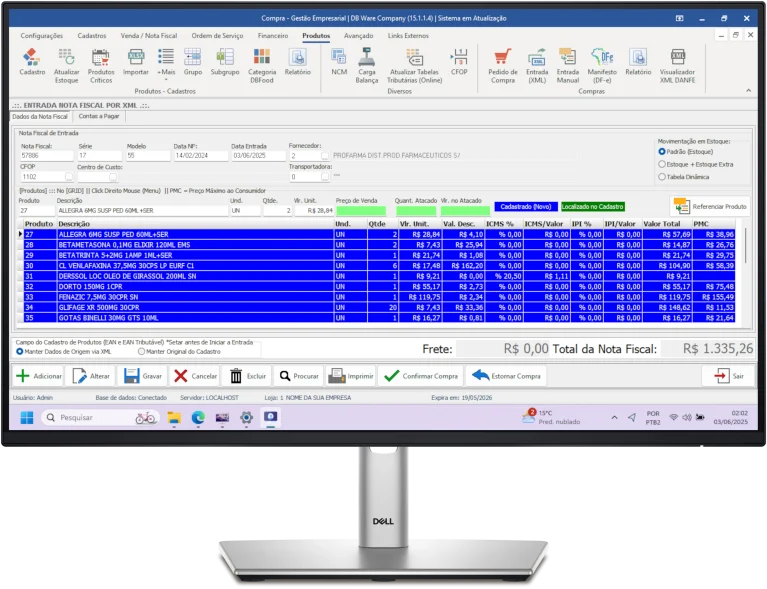This screenshot has height=589, width=767.
Task: Select the Estoque + Estoque Extra option
Action: coord(662,164)
